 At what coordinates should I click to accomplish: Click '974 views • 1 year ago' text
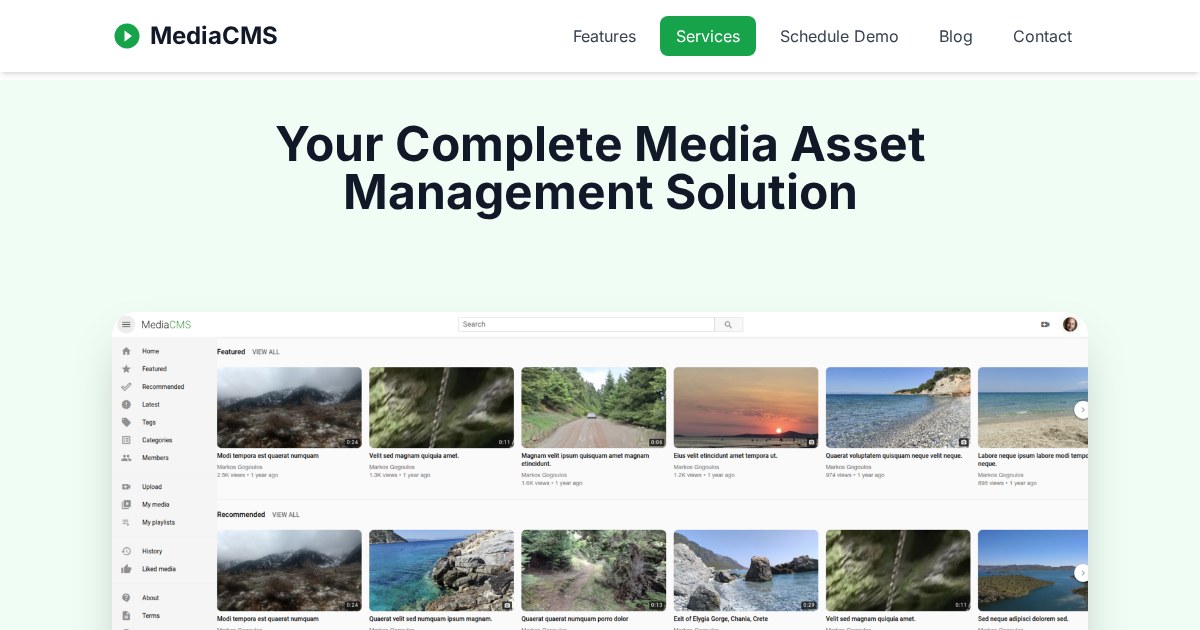(855, 475)
